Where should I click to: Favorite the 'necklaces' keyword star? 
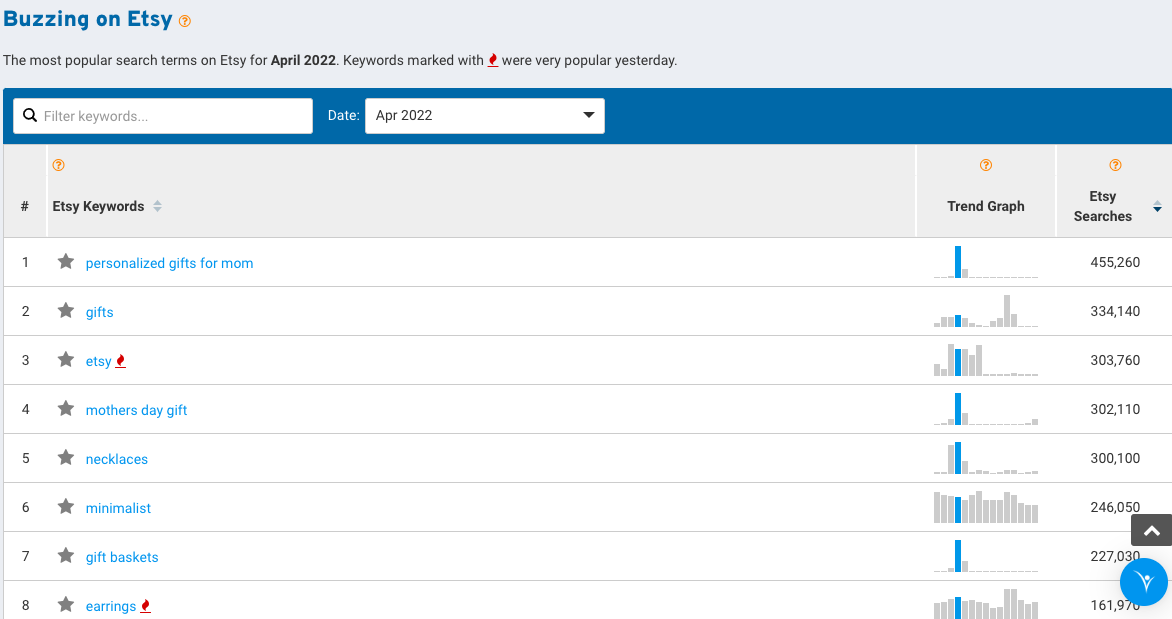[x=66, y=458]
